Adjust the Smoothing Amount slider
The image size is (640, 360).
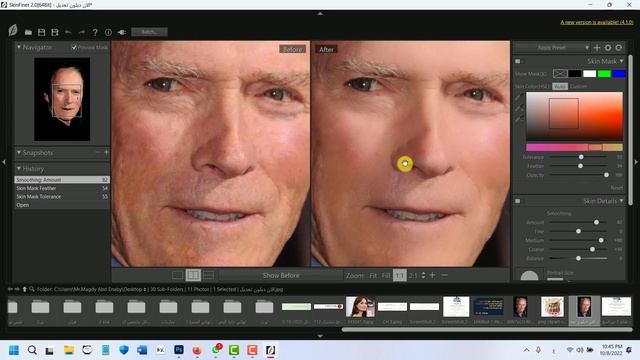pyautogui.click(x=596, y=222)
